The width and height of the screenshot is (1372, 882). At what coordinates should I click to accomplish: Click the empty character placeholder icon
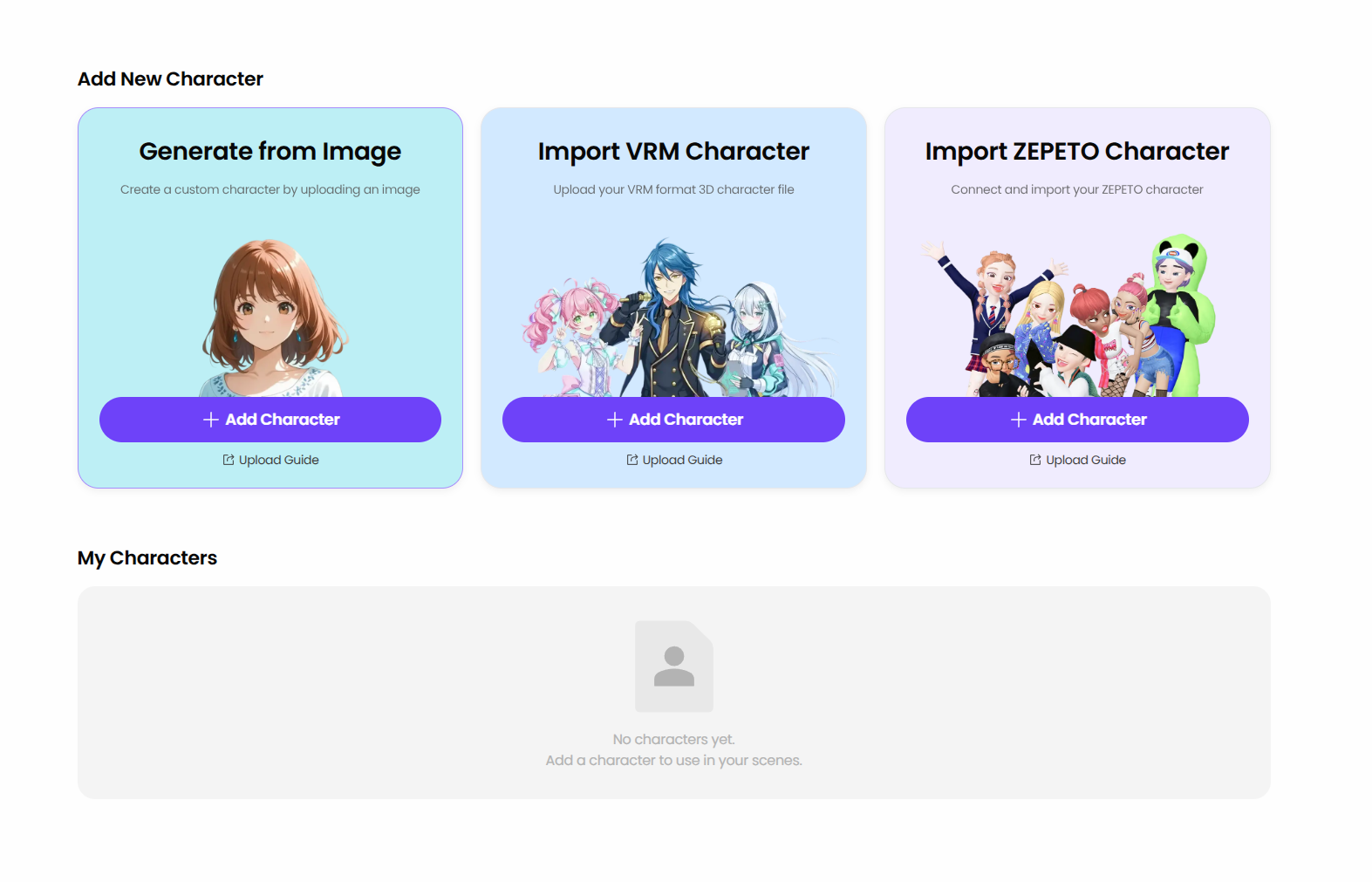(674, 667)
